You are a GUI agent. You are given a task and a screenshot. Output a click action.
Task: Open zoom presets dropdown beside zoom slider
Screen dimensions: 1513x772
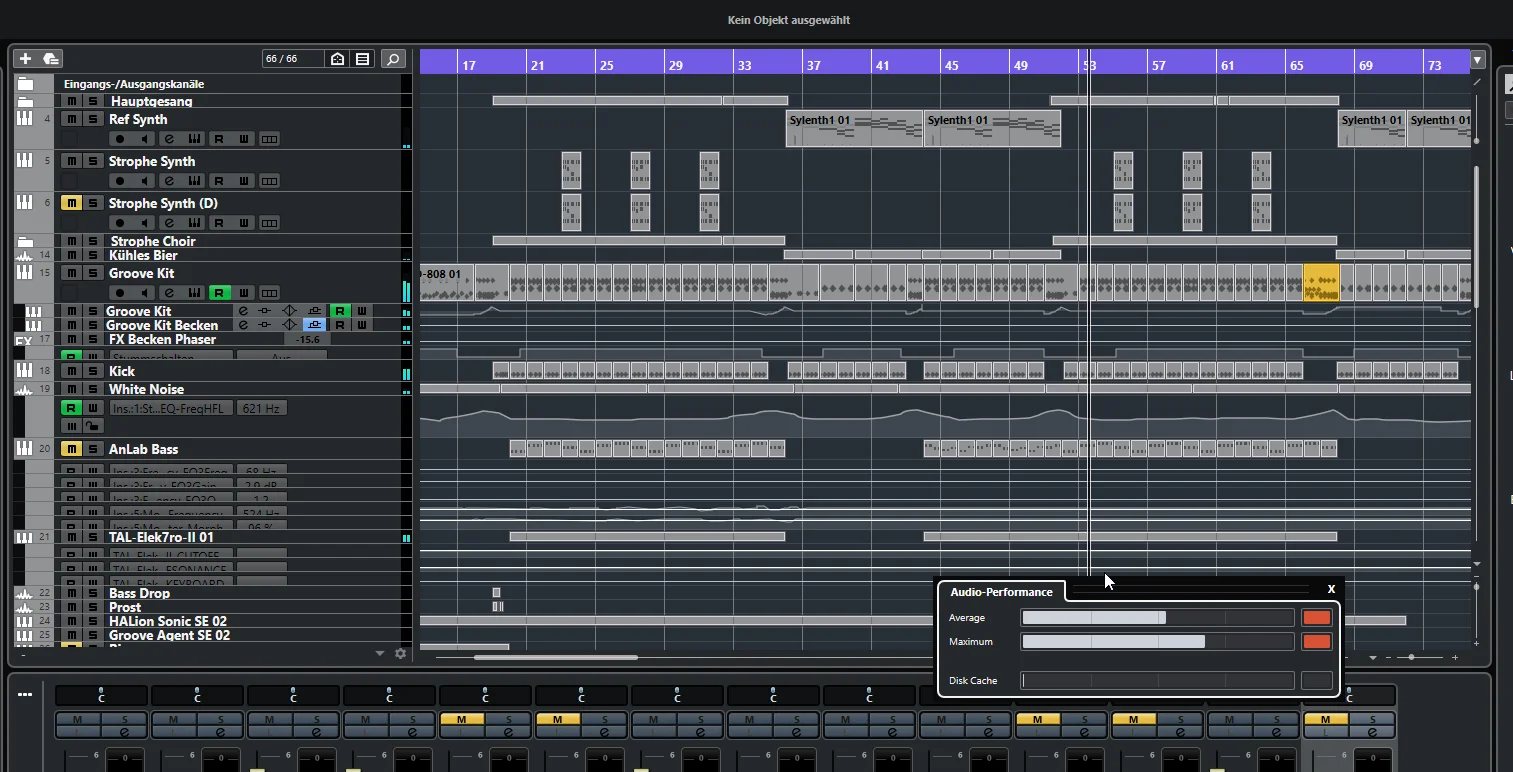(x=1373, y=657)
